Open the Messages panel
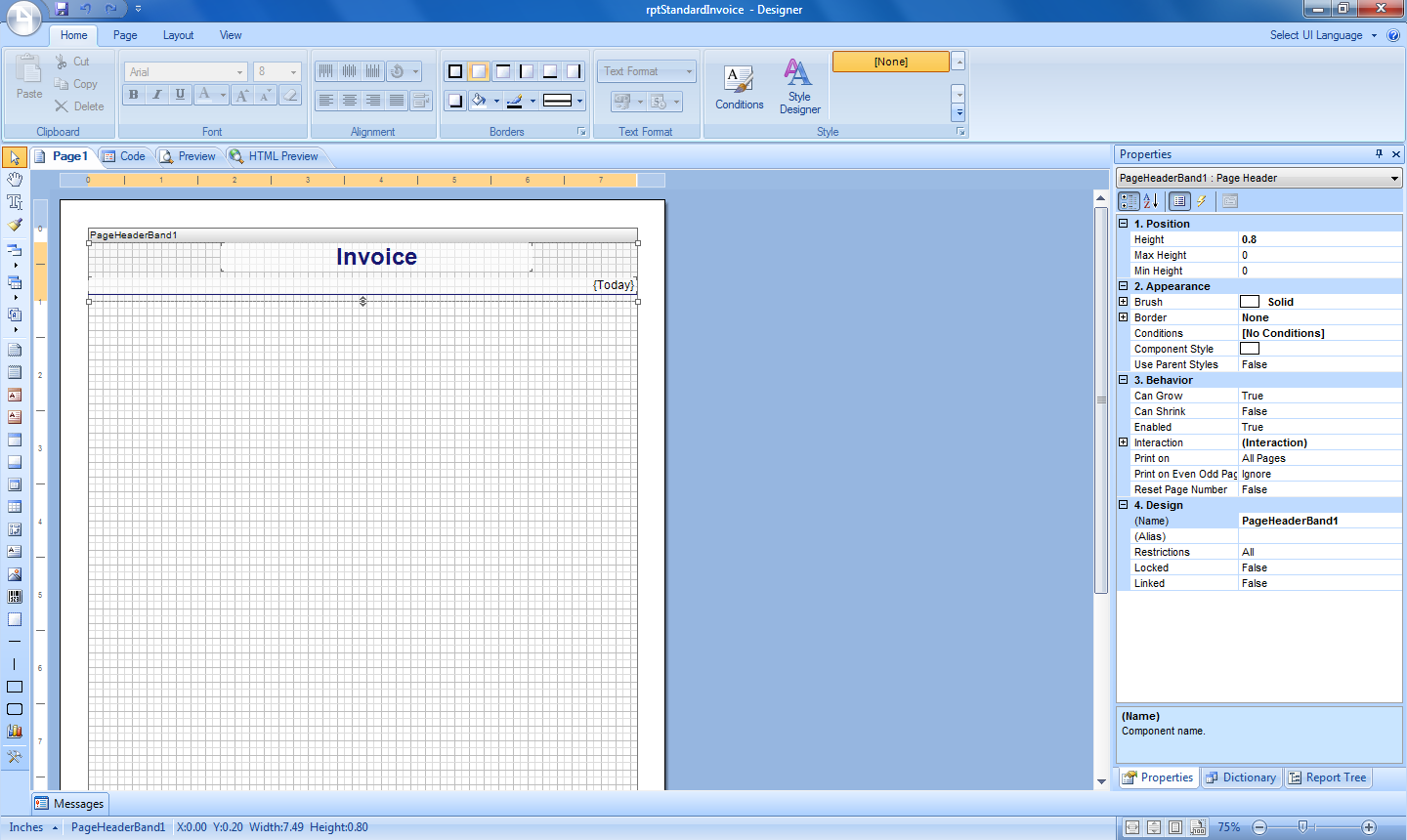The height and width of the screenshot is (840, 1407). 69,804
